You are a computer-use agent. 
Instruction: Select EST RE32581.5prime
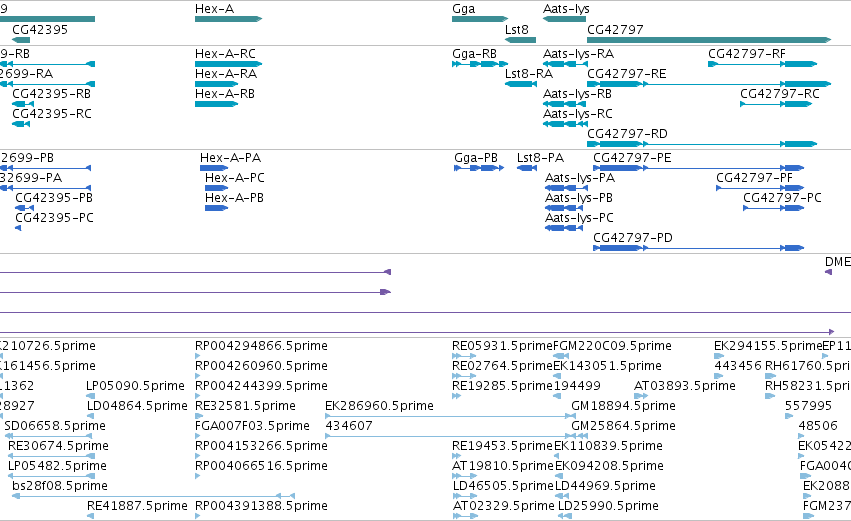point(245,406)
